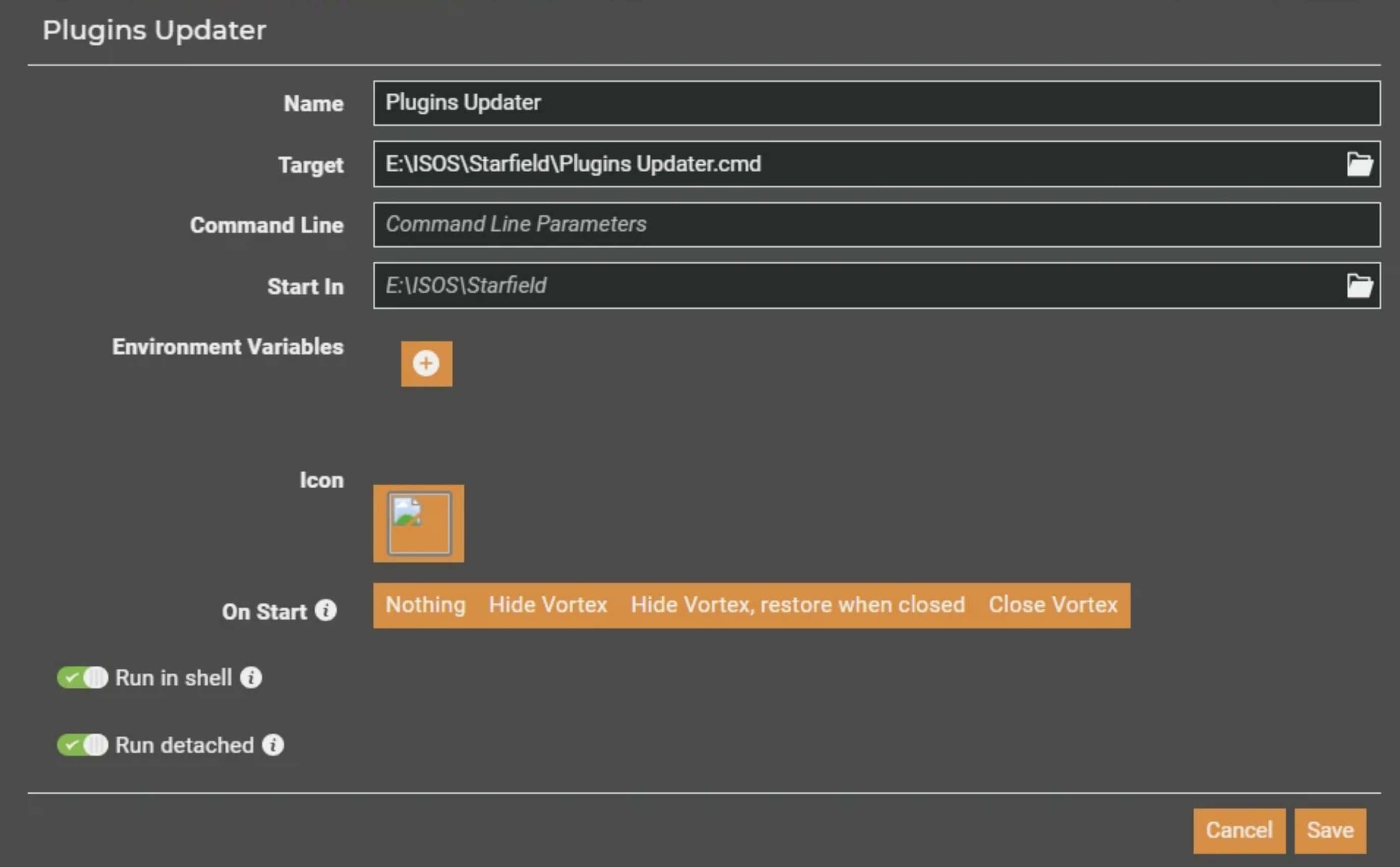Click the Cancel button
The image size is (1400, 867).
pos(1239,830)
